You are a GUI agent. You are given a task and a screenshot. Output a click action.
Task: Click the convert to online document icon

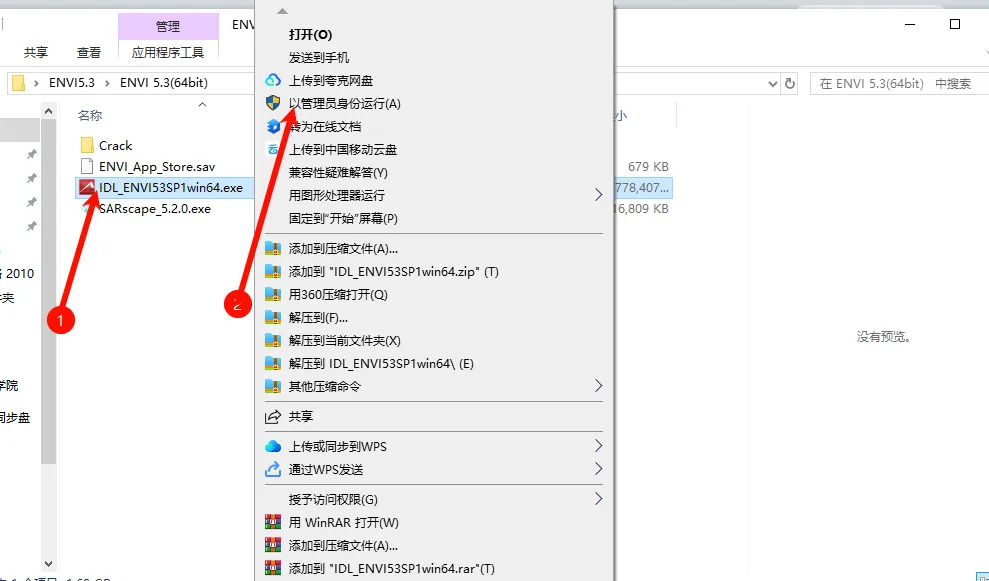click(x=272, y=126)
